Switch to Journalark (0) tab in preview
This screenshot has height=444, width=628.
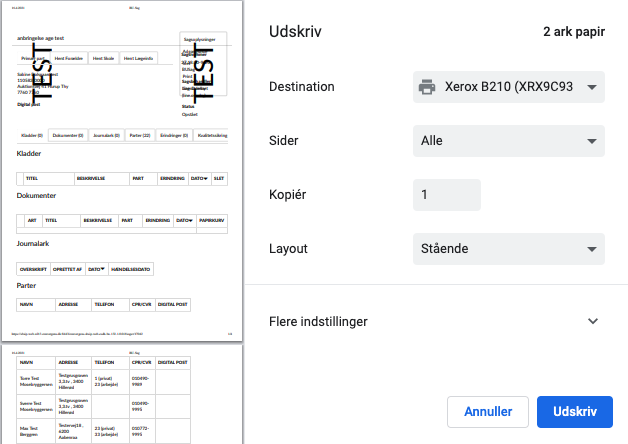pos(103,134)
